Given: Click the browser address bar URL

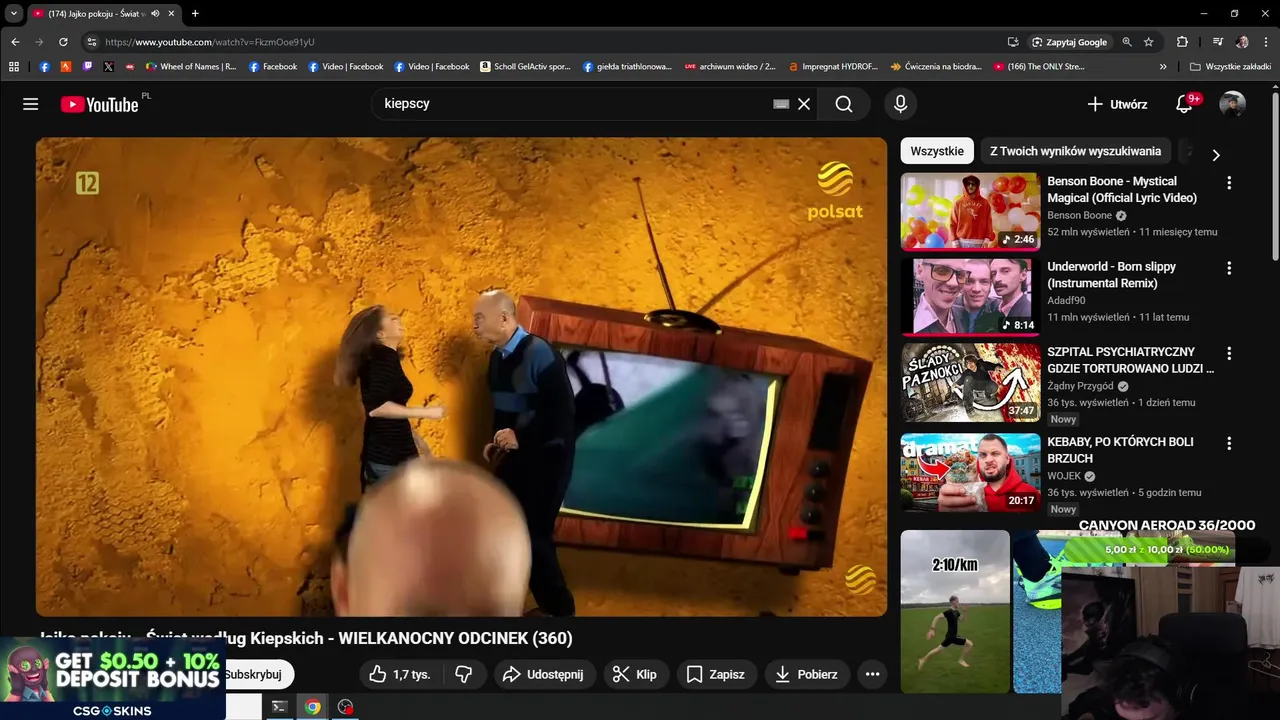Looking at the screenshot, I should pos(210,42).
